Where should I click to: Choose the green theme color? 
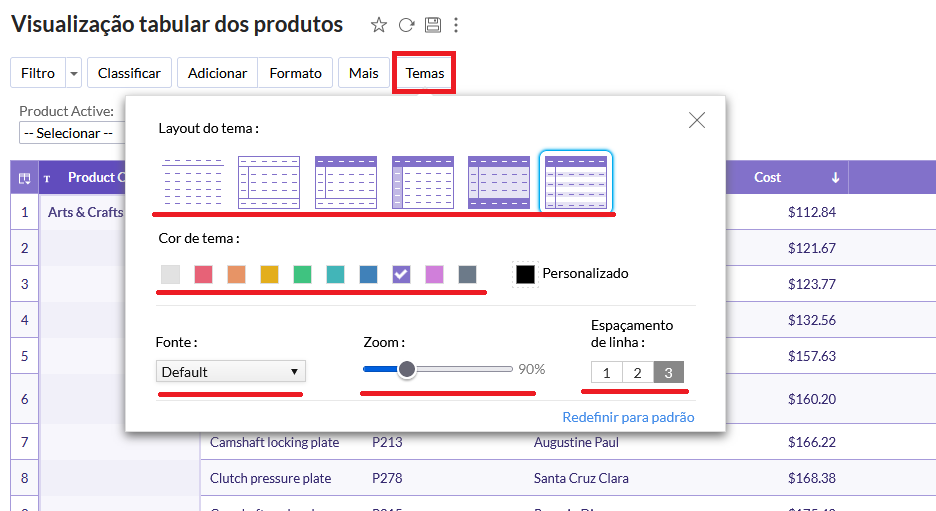[303, 275]
